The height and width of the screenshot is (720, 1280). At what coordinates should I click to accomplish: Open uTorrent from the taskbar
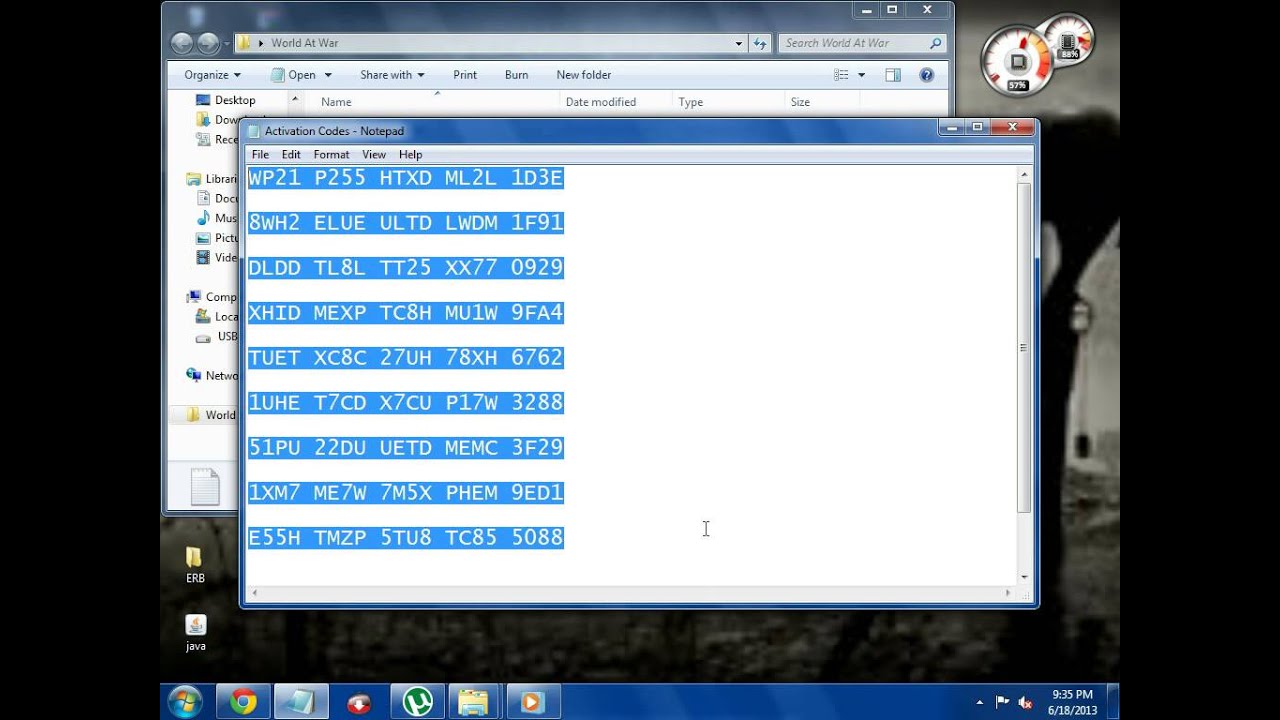[417, 702]
